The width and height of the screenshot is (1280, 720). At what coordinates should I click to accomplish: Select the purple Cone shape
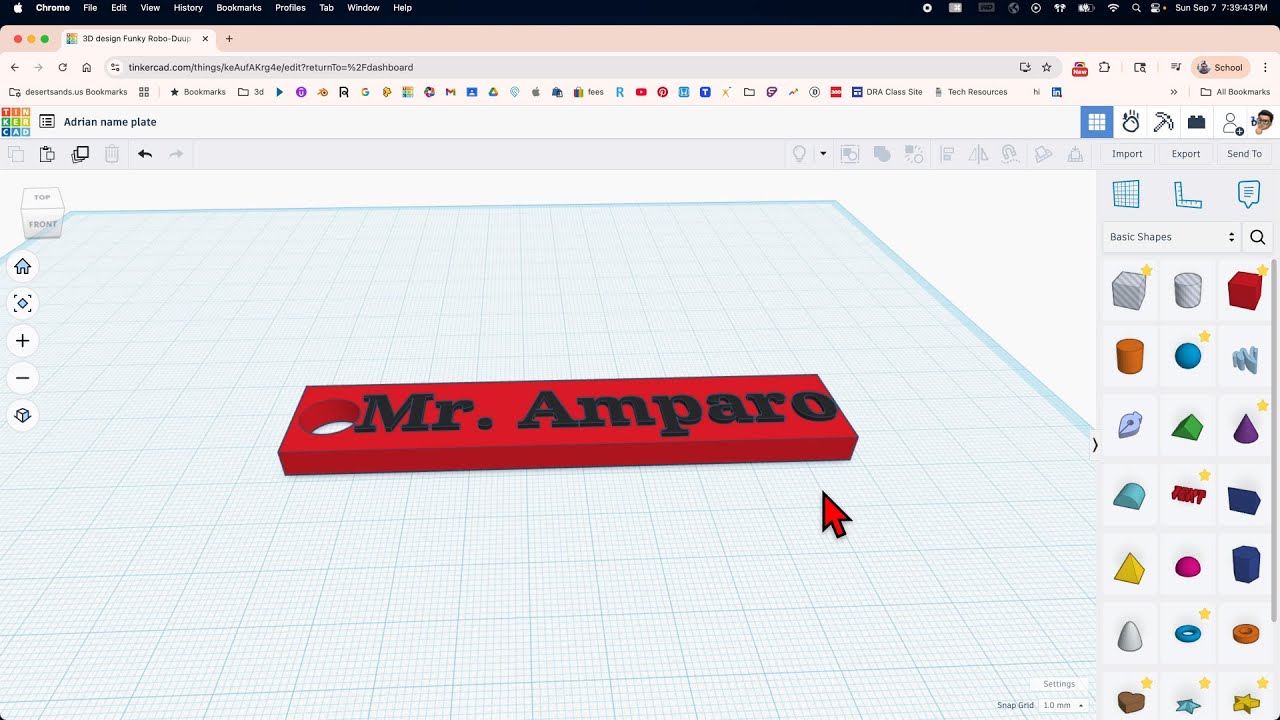1245,429
